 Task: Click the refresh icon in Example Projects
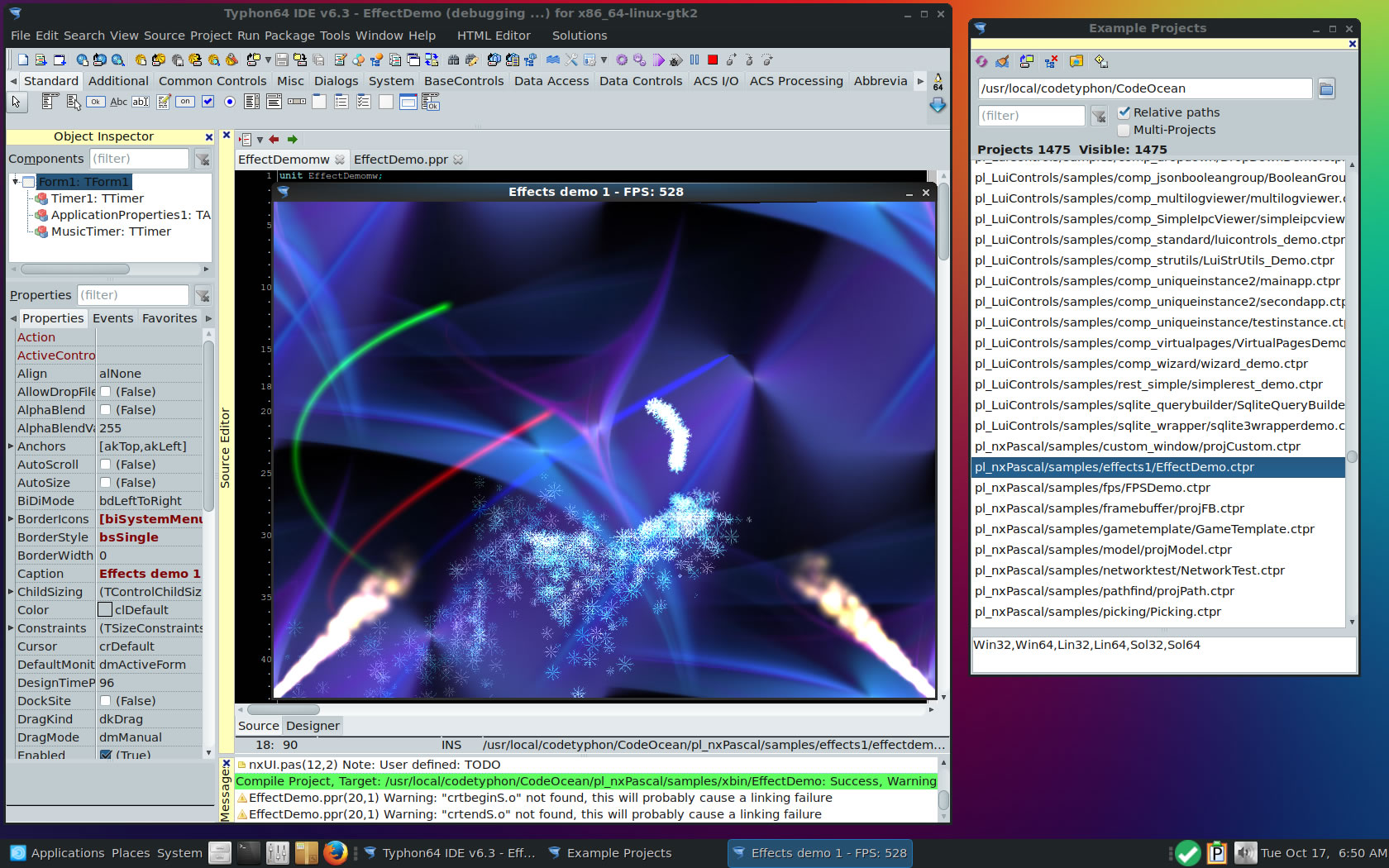(981, 61)
